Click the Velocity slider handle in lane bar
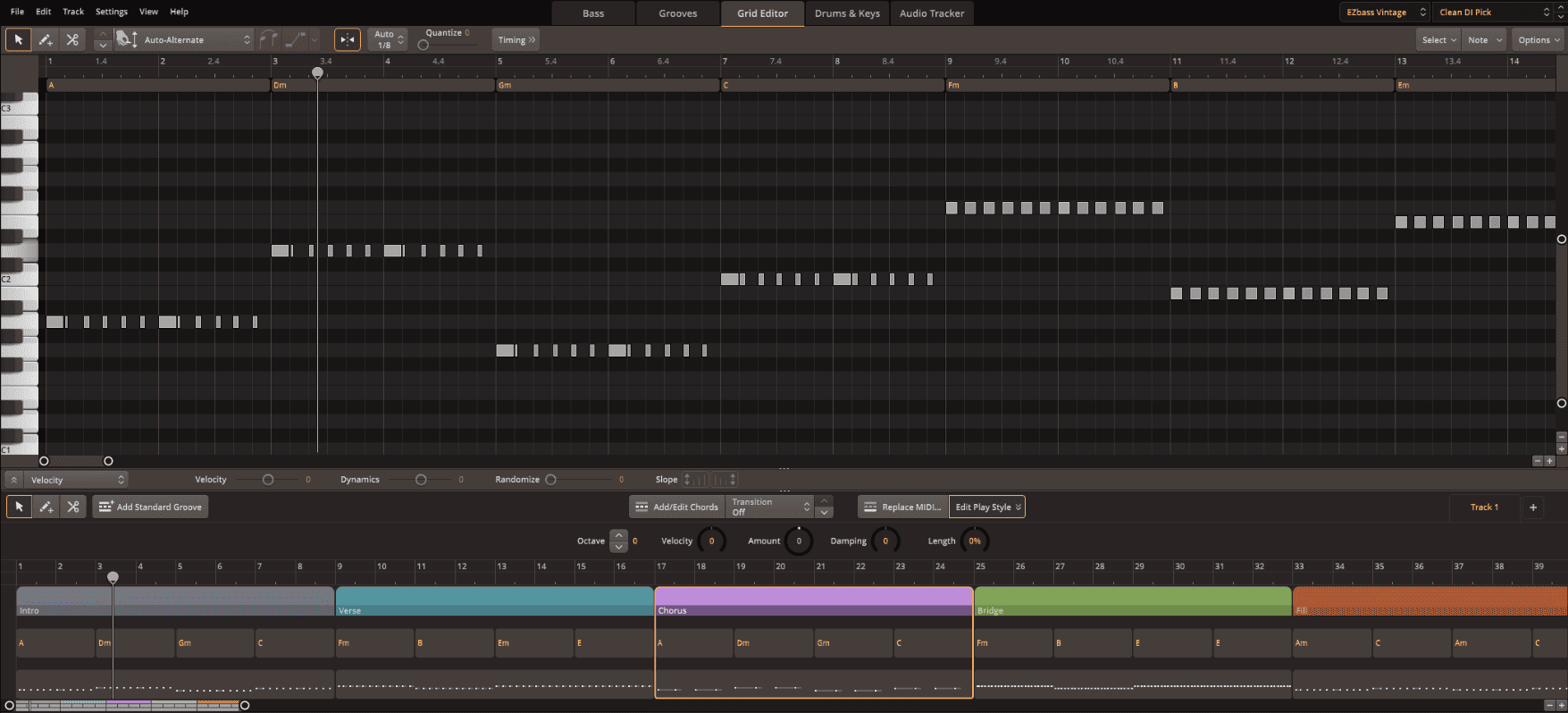 click(x=267, y=480)
